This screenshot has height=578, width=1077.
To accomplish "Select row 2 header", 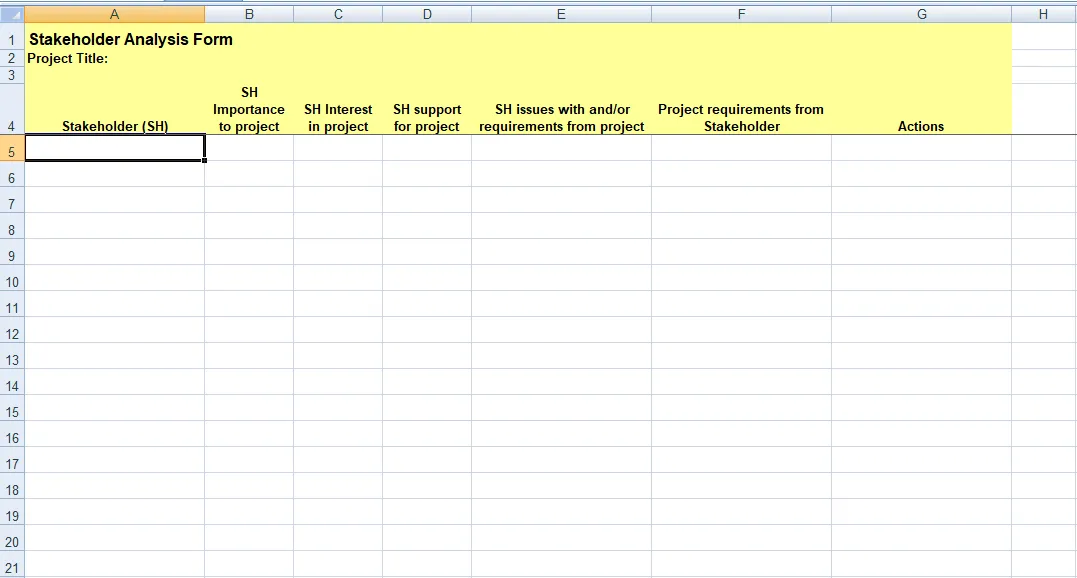I will click(x=12, y=58).
